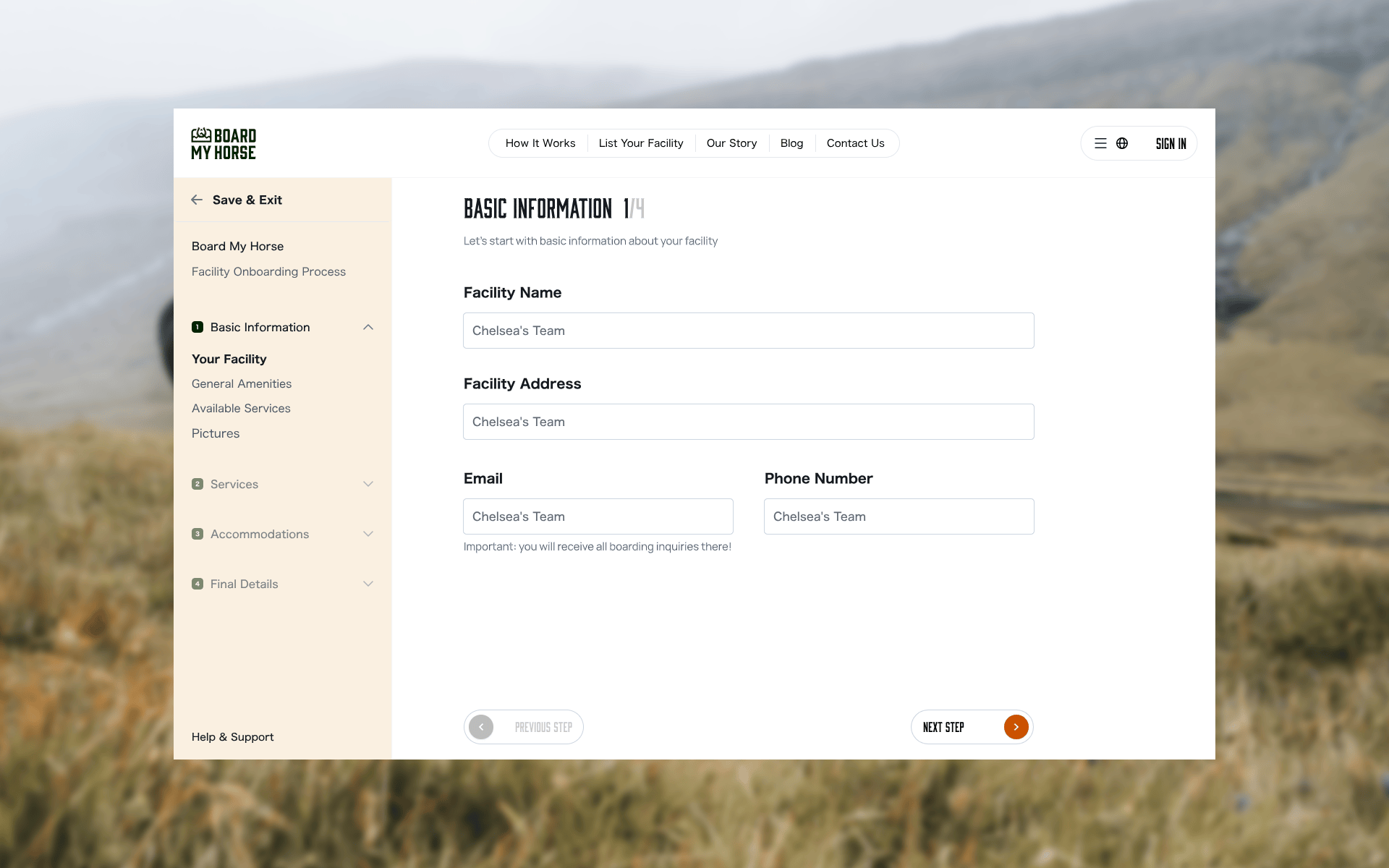This screenshot has width=1389, height=868.
Task: Open the hamburger menu icon
Action: pos(1100,143)
